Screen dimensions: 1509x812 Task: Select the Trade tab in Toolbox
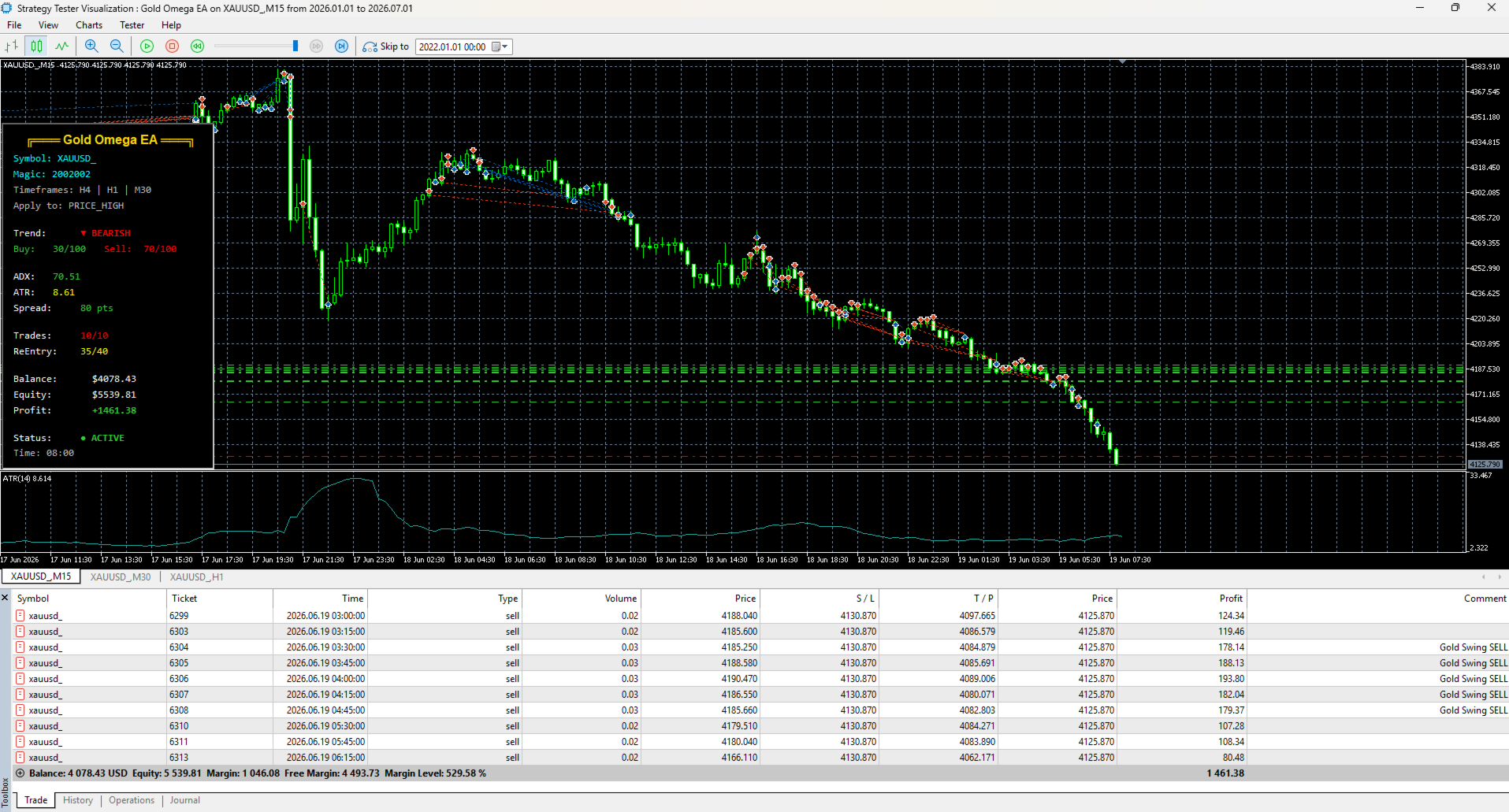click(x=35, y=800)
